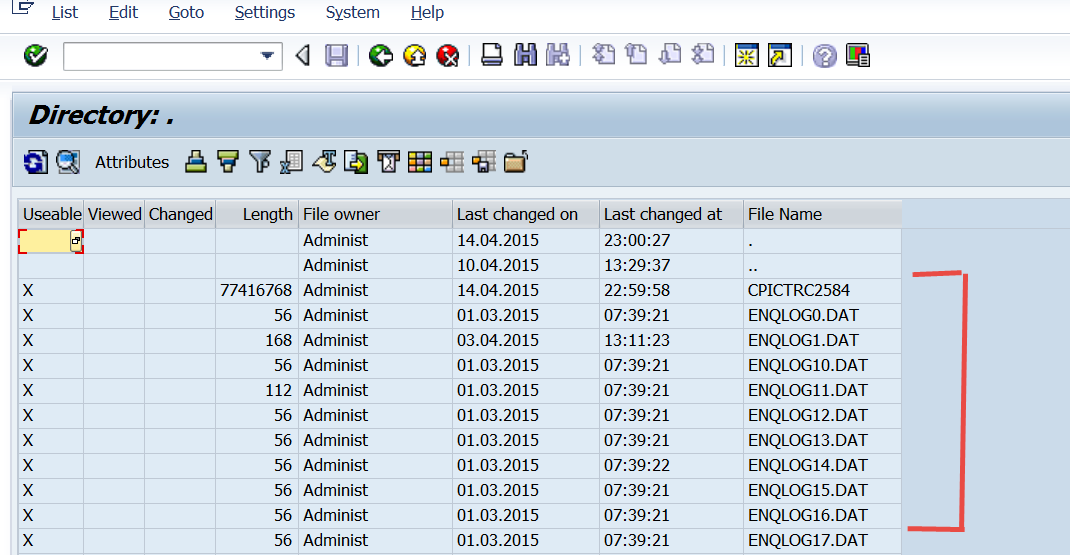Click the Help question mark icon
This screenshot has height=555, width=1070.
(824, 55)
